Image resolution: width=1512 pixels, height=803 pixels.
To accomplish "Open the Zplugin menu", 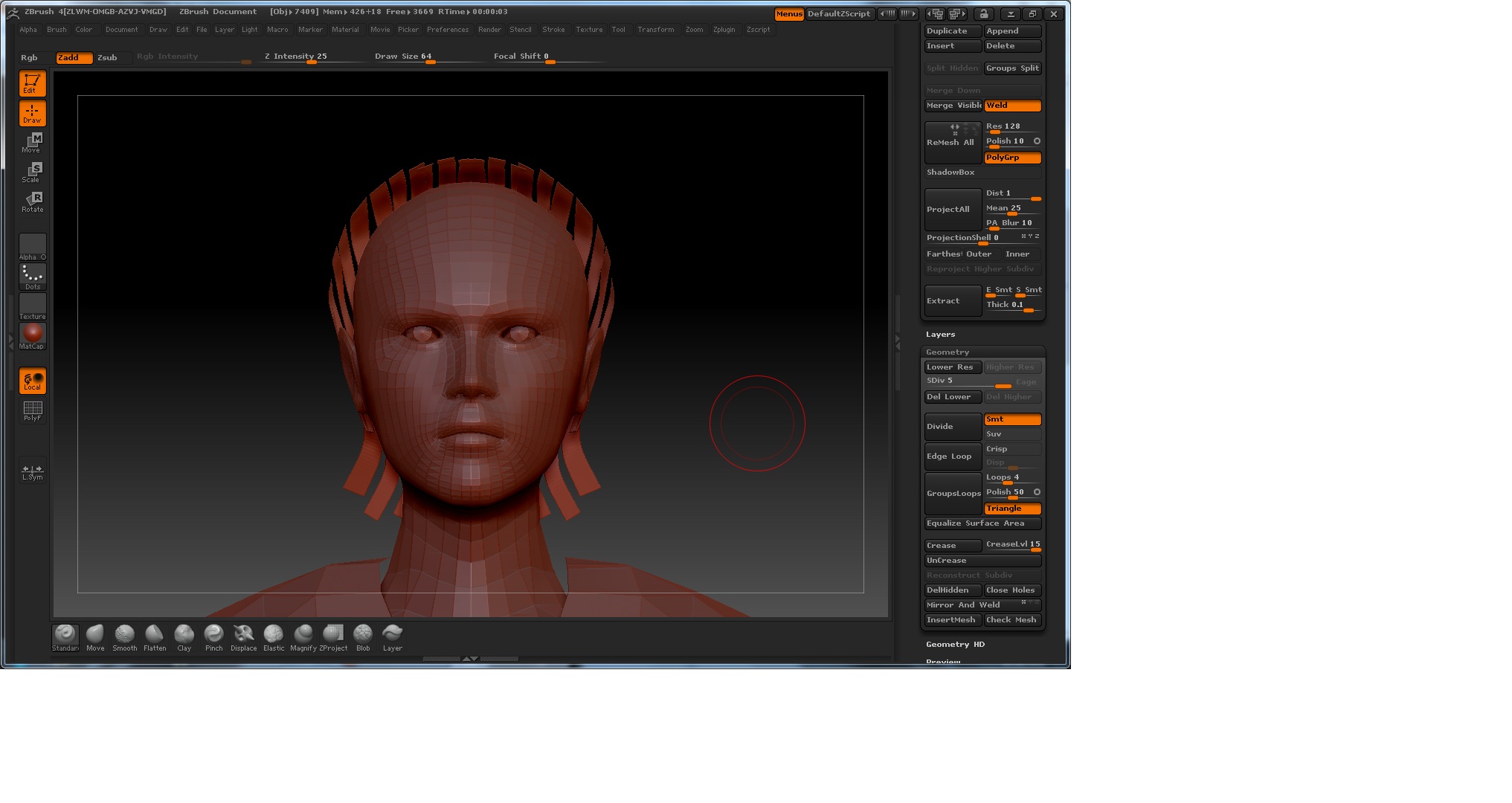I will pyautogui.click(x=724, y=30).
